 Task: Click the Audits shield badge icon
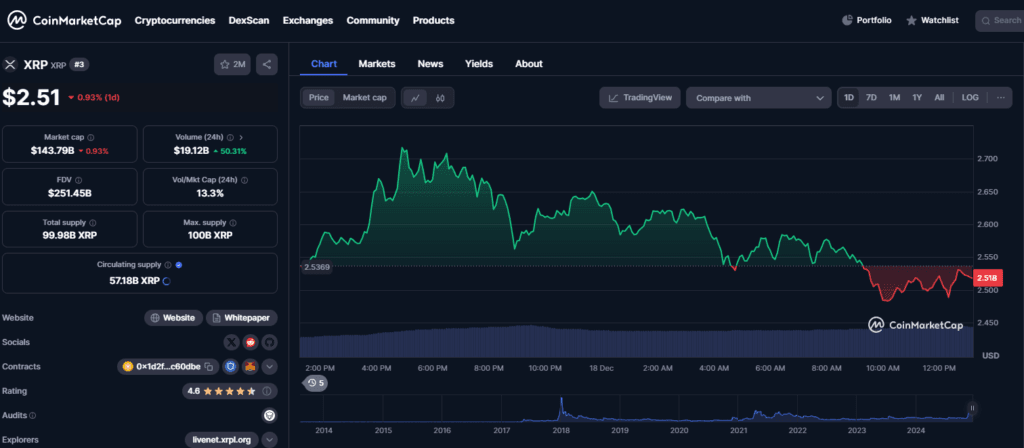[269, 415]
